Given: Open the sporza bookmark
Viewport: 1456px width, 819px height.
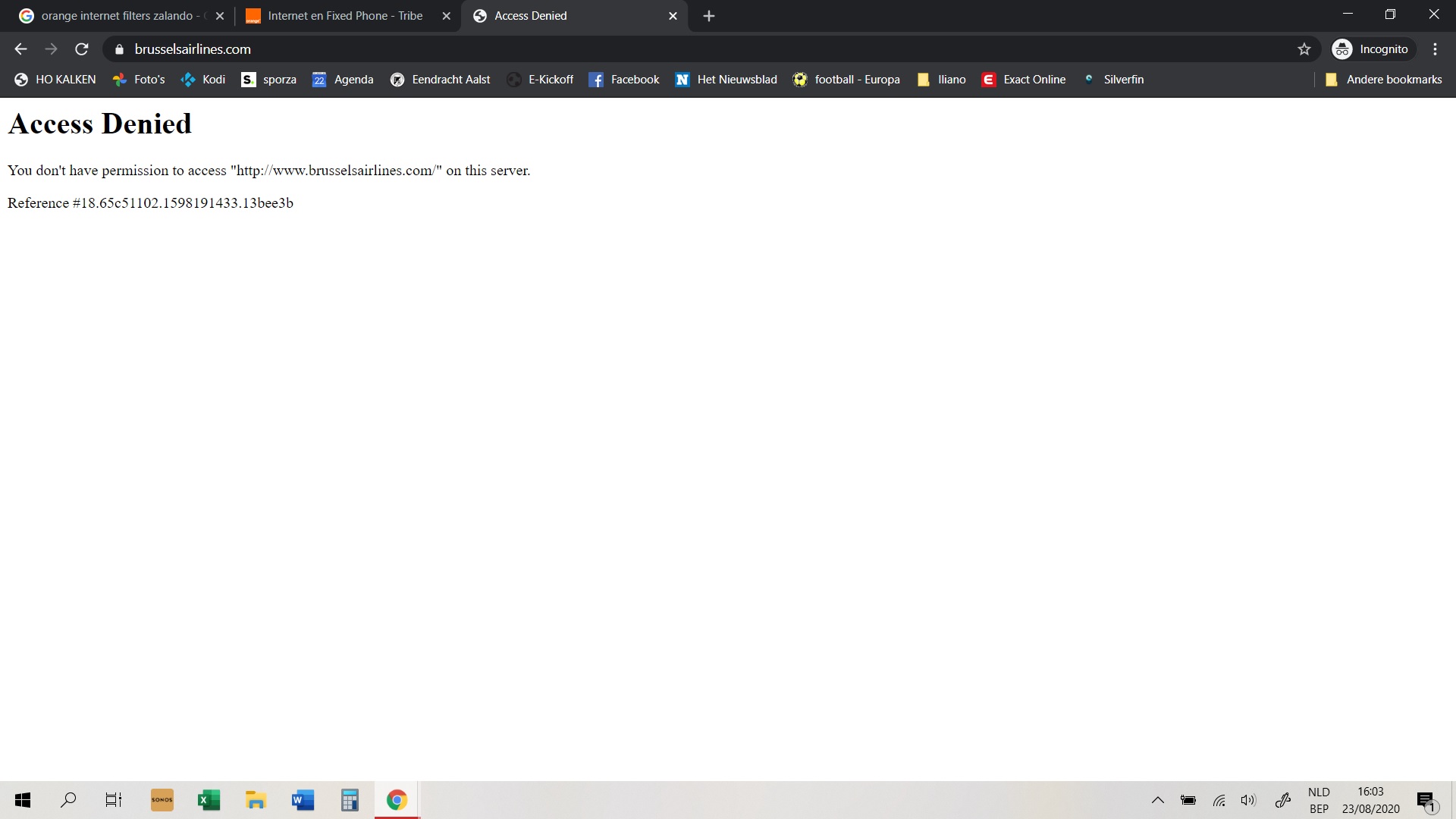Looking at the screenshot, I should (268, 80).
